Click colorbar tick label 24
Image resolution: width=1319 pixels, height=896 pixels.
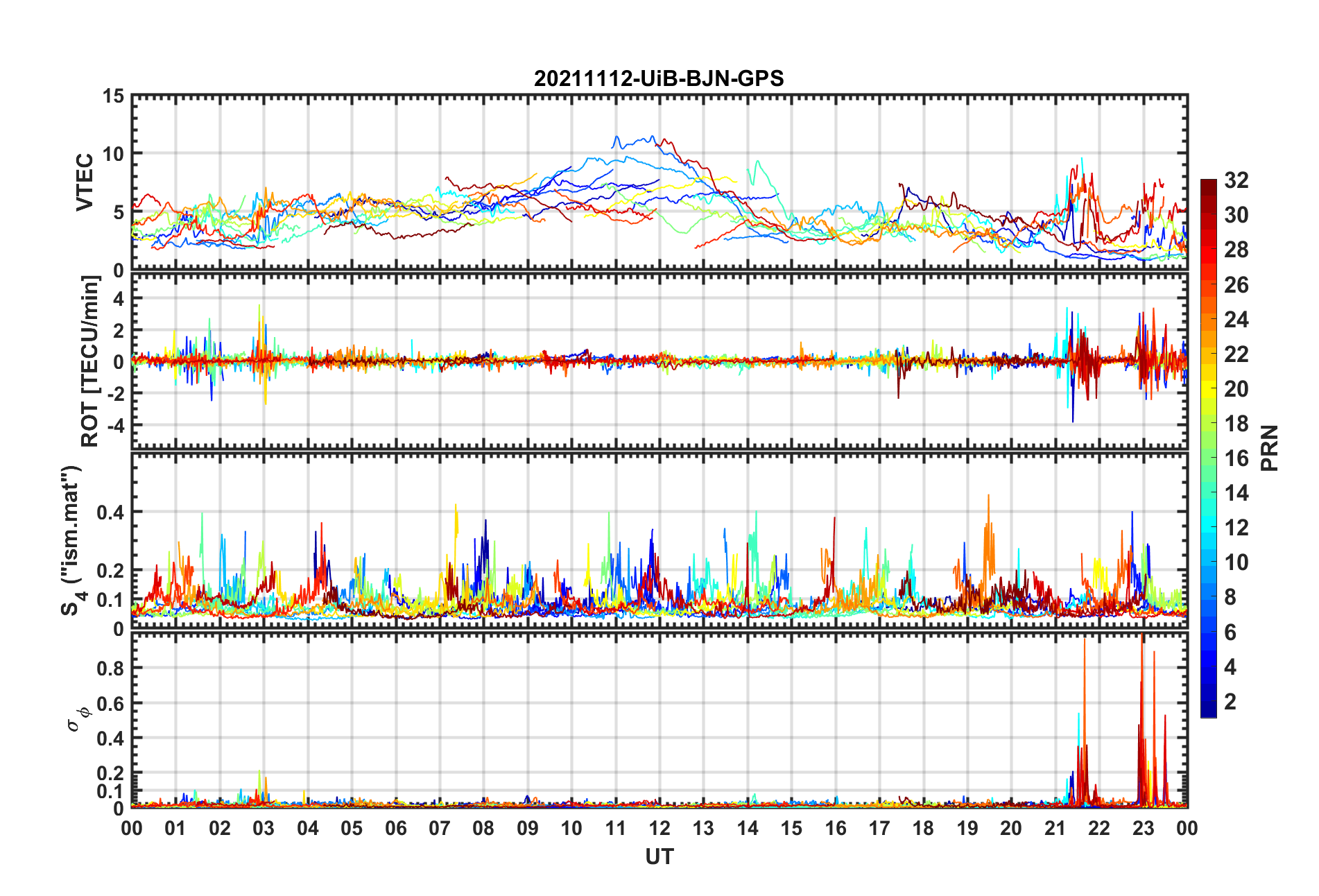1236,320
